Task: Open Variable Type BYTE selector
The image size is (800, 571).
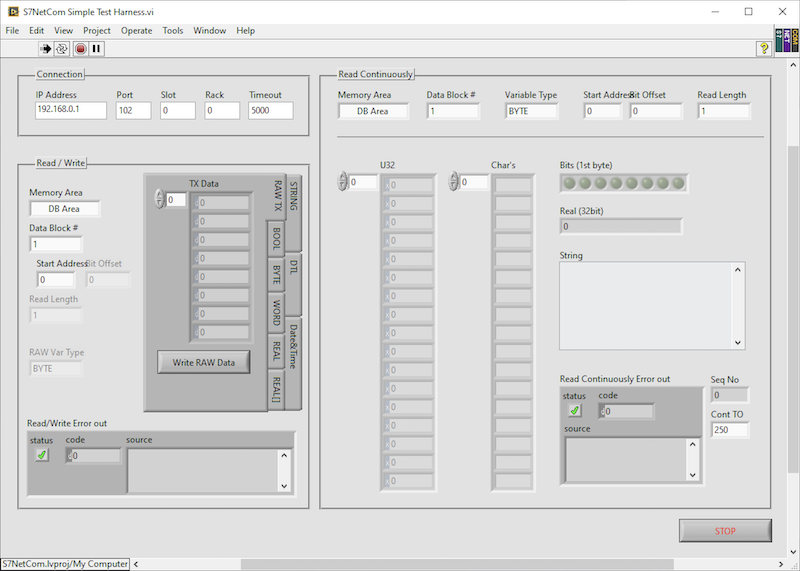Action: 531,111
